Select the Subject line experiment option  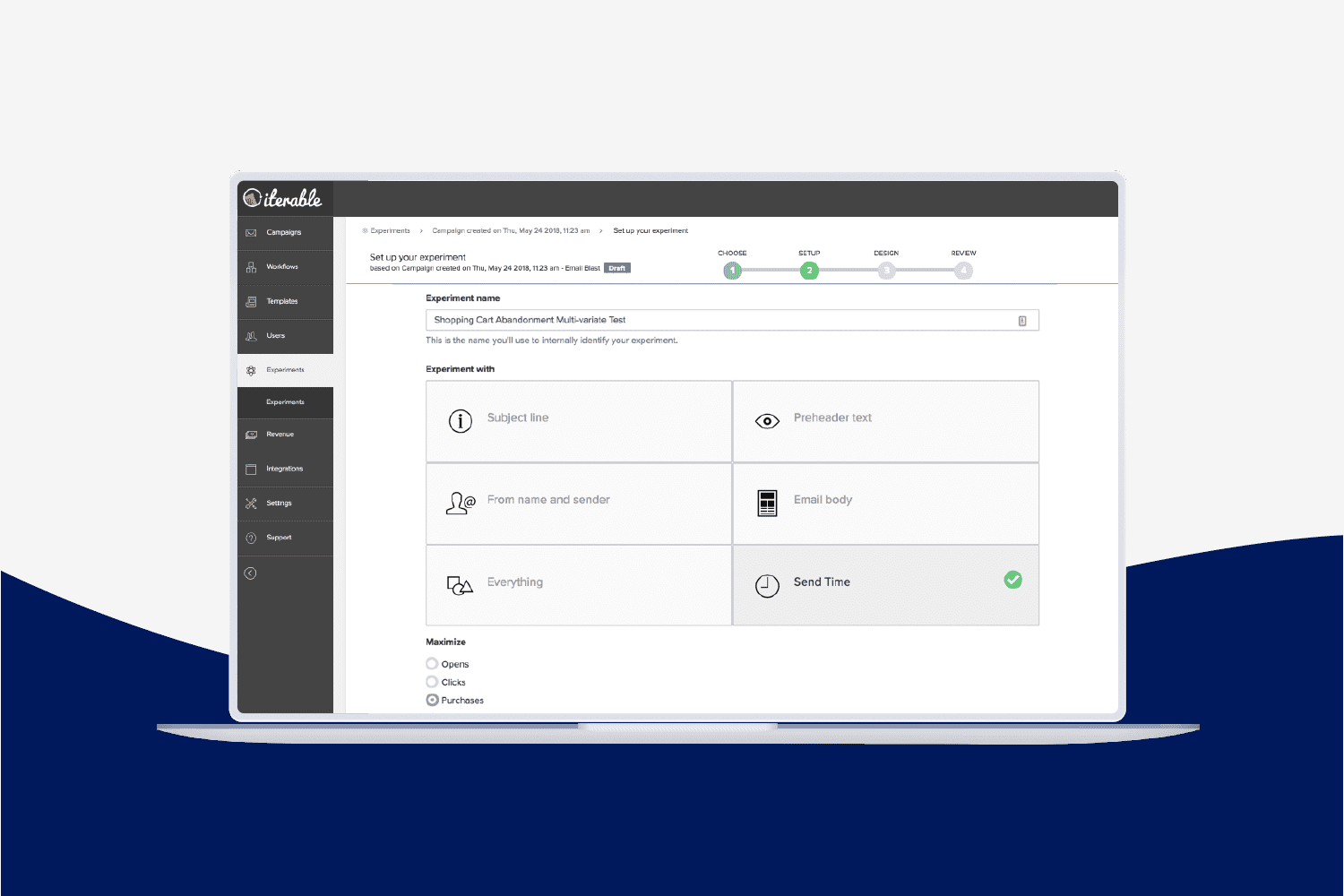point(578,421)
